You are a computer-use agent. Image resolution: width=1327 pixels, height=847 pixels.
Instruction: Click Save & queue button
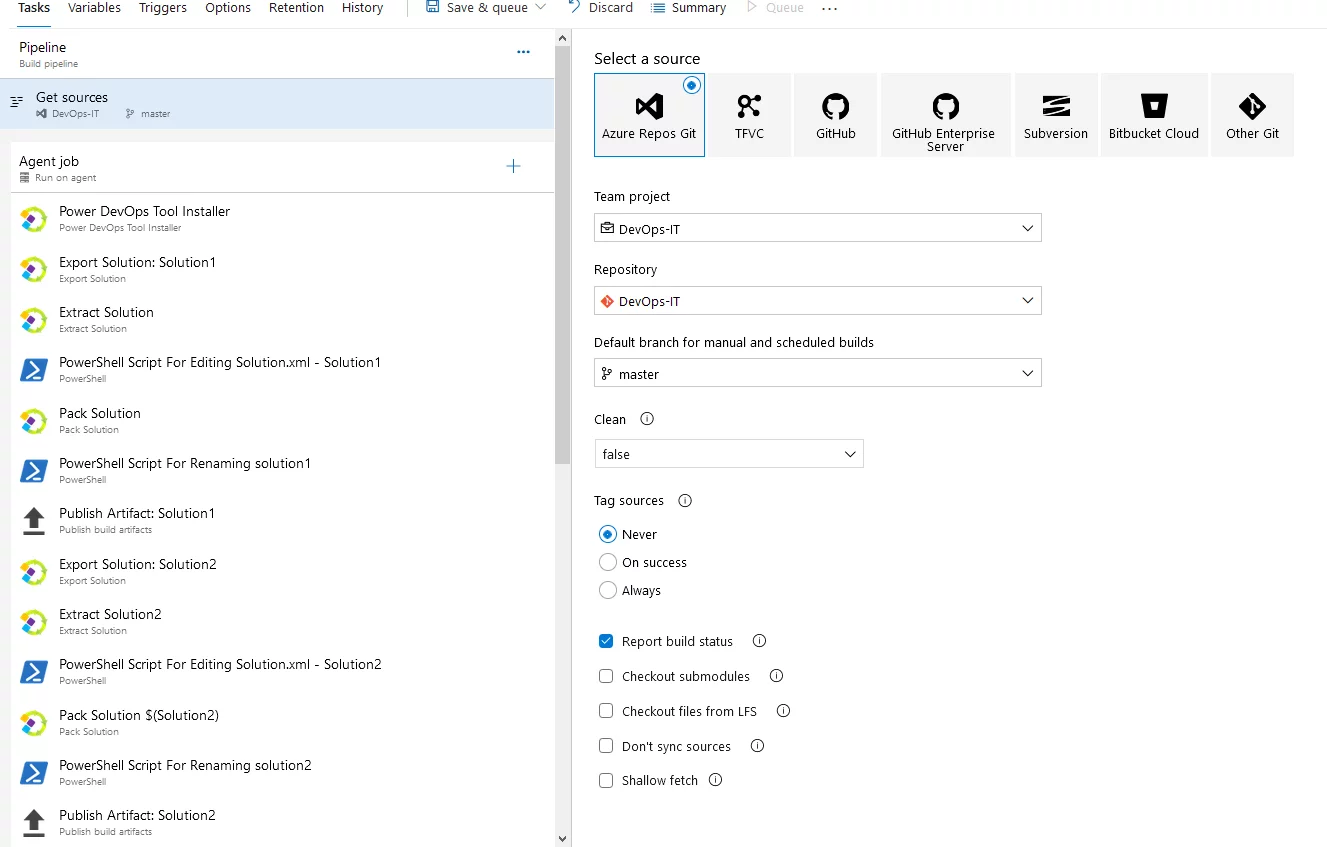(476, 7)
